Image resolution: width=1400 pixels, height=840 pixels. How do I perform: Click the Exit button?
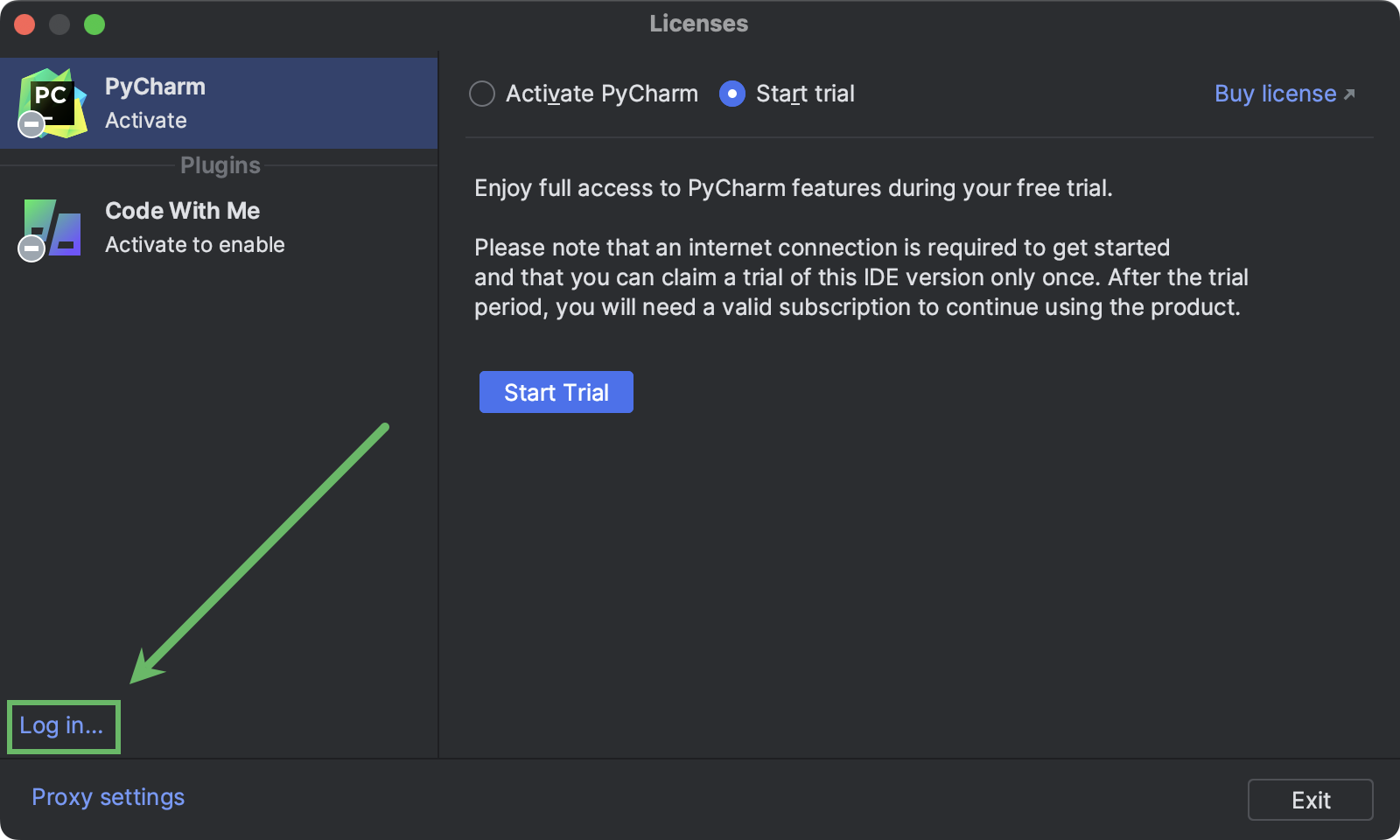[x=1310, y=799]
